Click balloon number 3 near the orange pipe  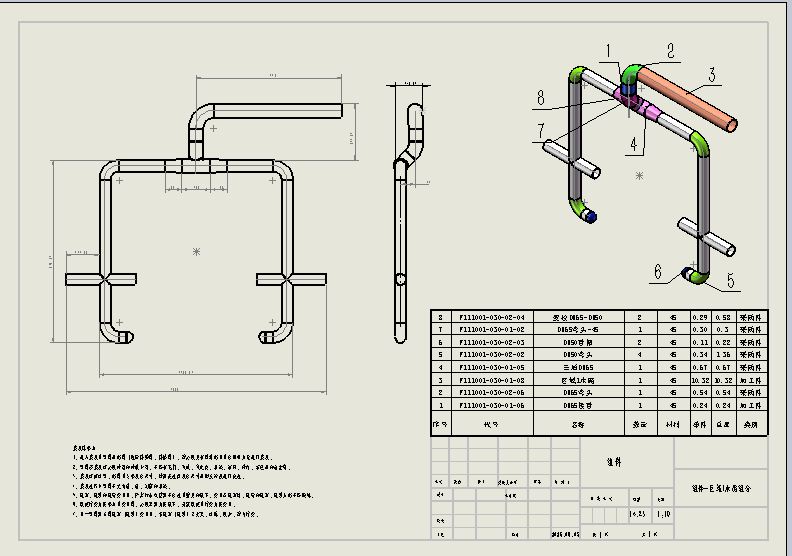[712, 75]
